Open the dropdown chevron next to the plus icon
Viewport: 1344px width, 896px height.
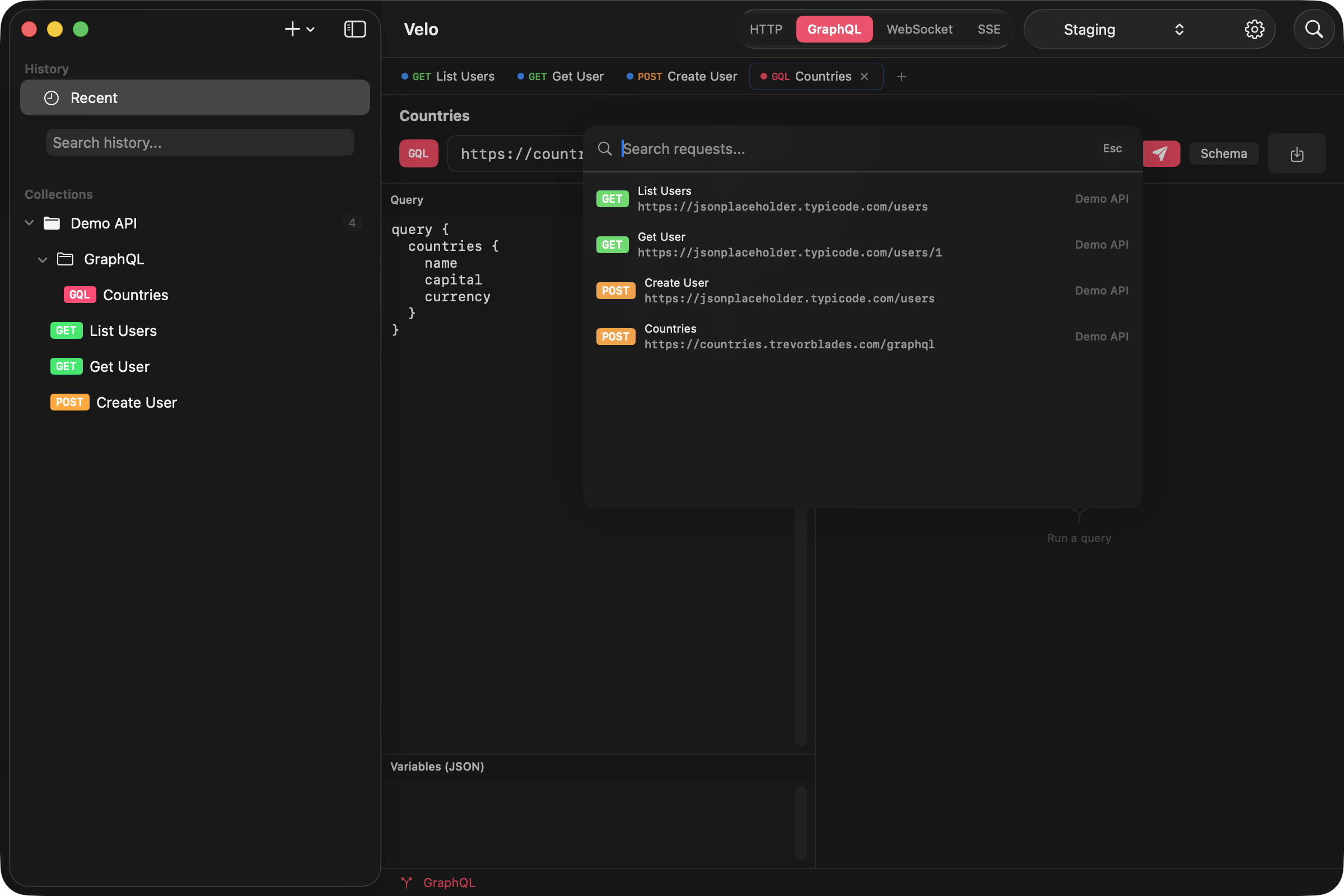tap(310, 30)
